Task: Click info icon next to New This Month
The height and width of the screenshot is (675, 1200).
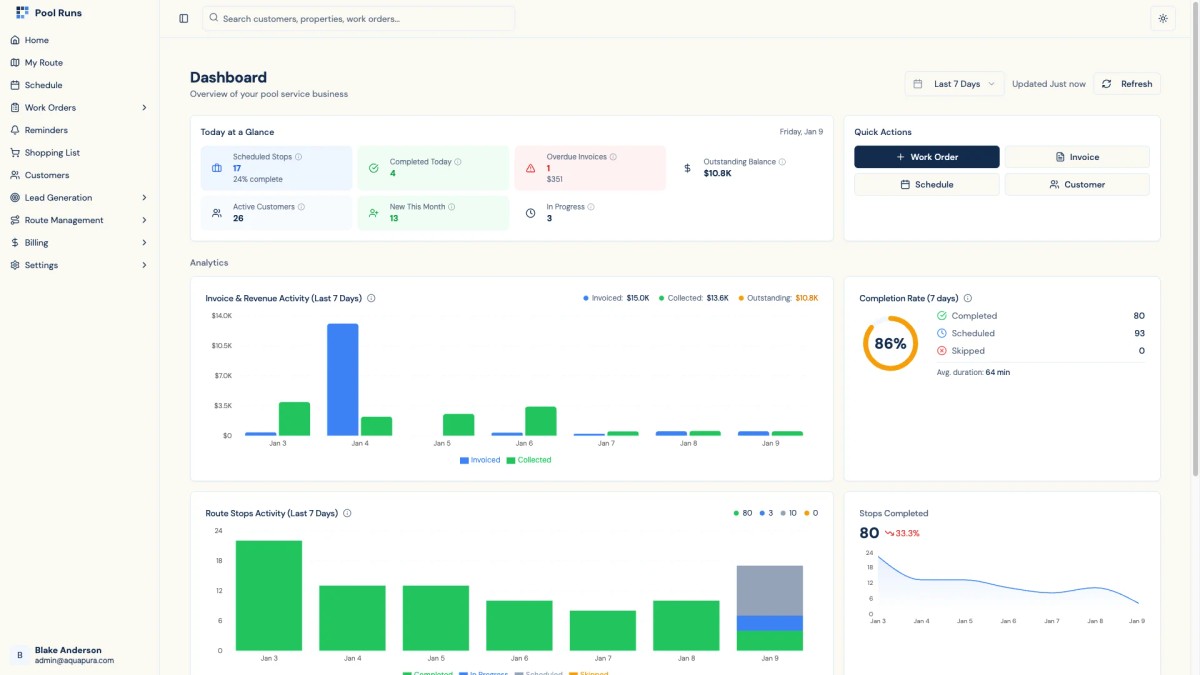Action: 452,207
